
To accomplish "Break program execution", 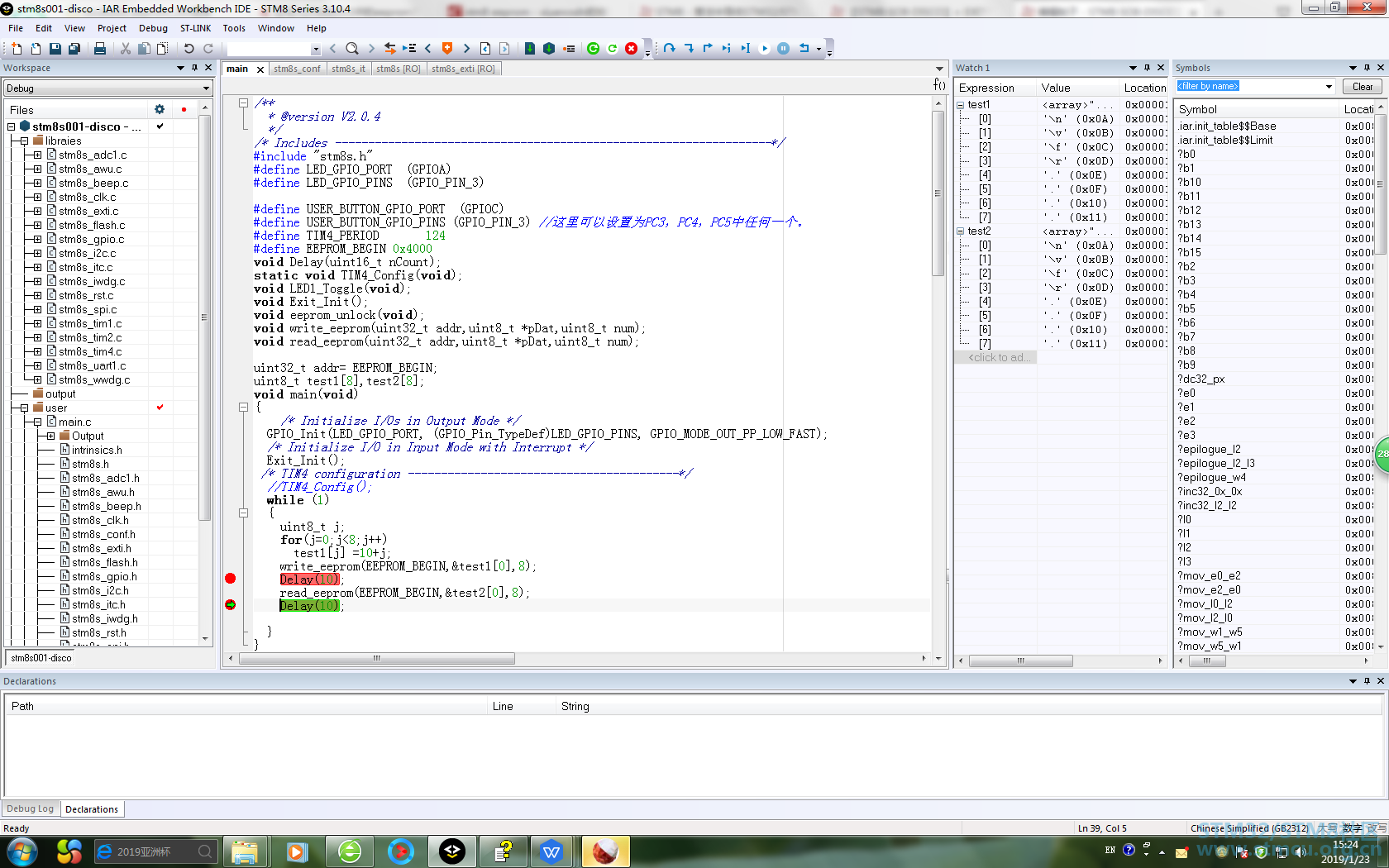I will (783, 49).
